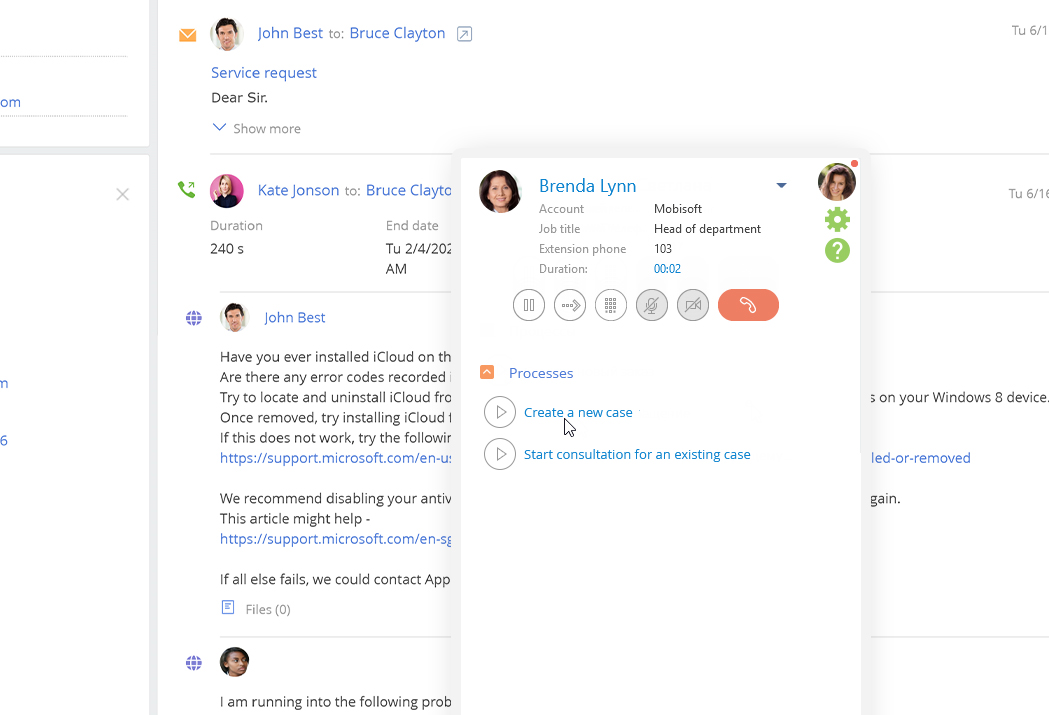Click the open-in-new-window icon beside Bruce Clayton
The height and width of the screenshot is (715, 1049).
(x=464, y=34)
